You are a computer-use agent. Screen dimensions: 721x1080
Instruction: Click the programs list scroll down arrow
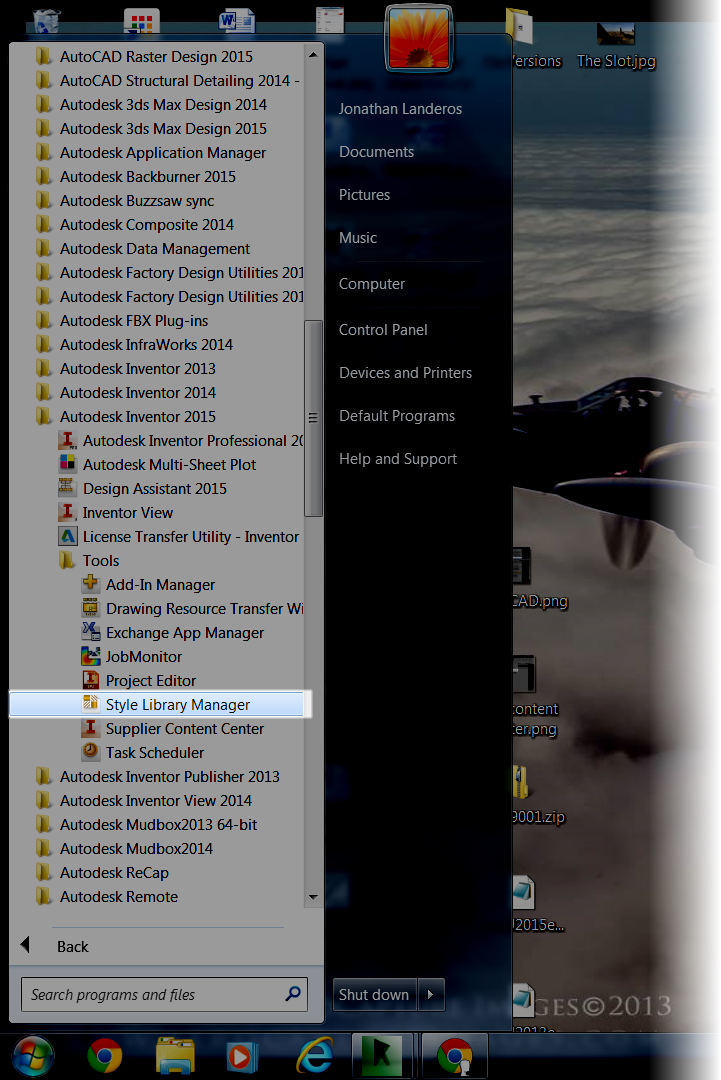(x=313, y=897)
